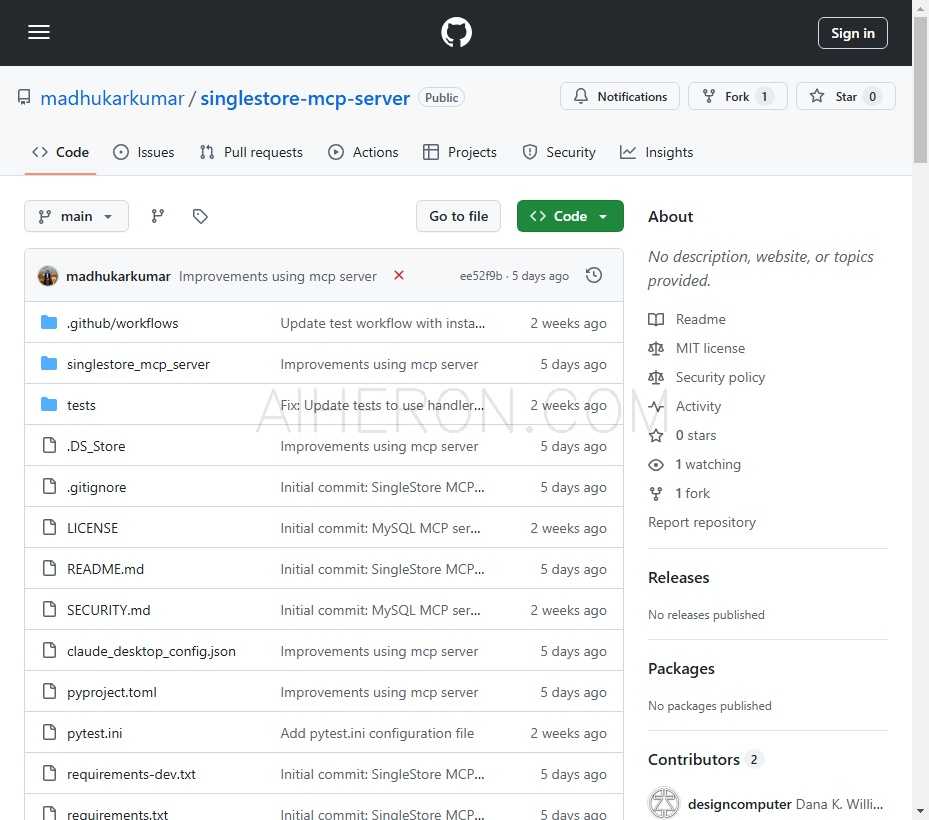Click the folder icon beside tests
Image resolution: width=929 pixels, height=820 pixels.
click(49, 405)
